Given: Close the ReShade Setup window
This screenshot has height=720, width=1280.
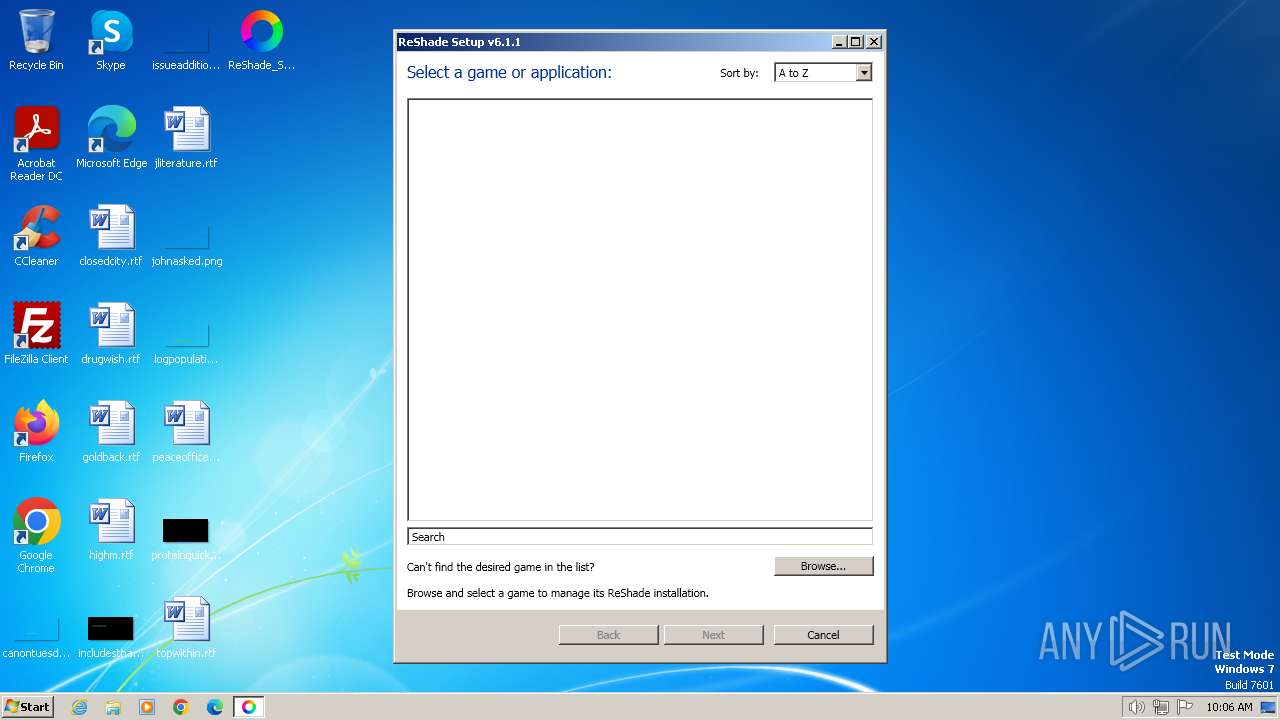Looking at the screenshot, I should click(x=874, y=42).
